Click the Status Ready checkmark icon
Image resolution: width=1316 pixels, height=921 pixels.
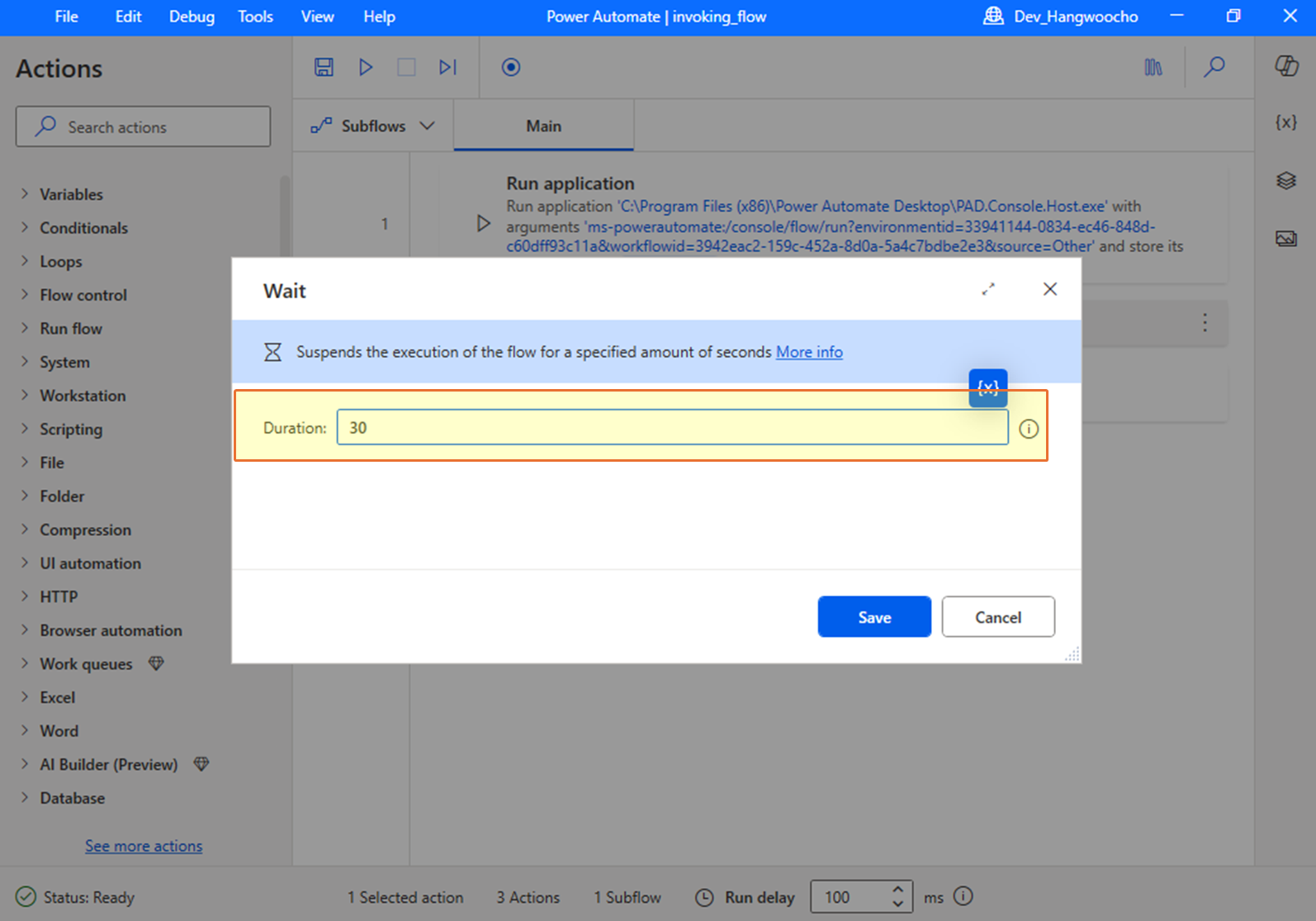[26, 897]
